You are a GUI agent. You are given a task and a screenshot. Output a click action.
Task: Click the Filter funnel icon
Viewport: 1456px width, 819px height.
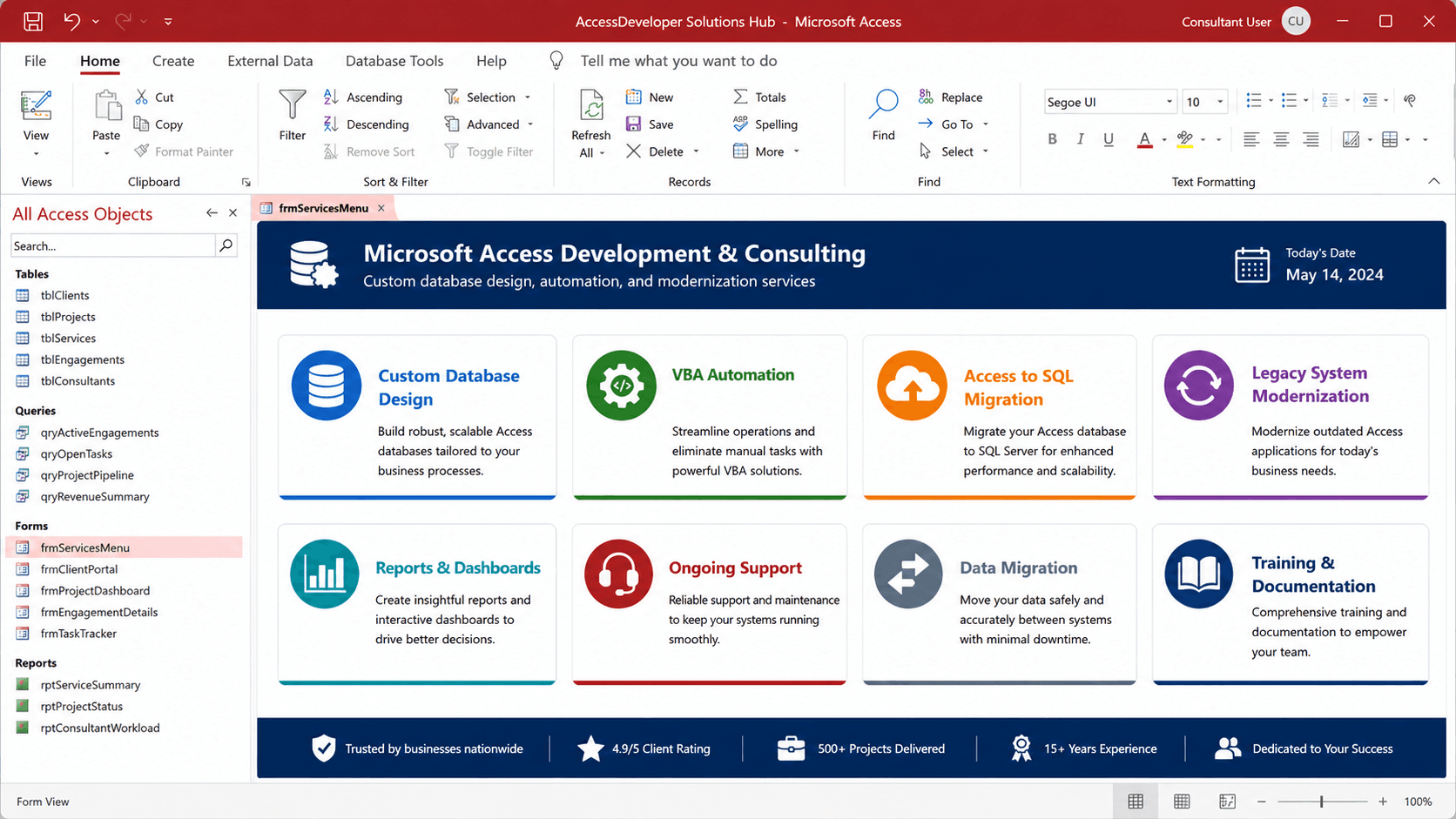[x=292, y=105]
